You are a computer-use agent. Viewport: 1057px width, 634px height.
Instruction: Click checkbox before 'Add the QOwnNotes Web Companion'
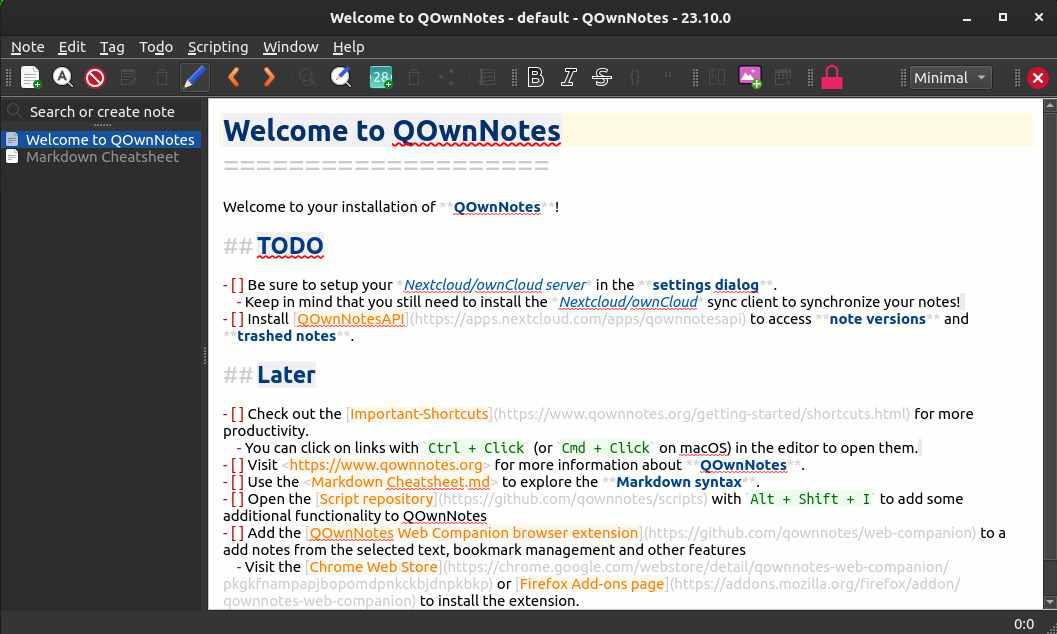(237, 533)
